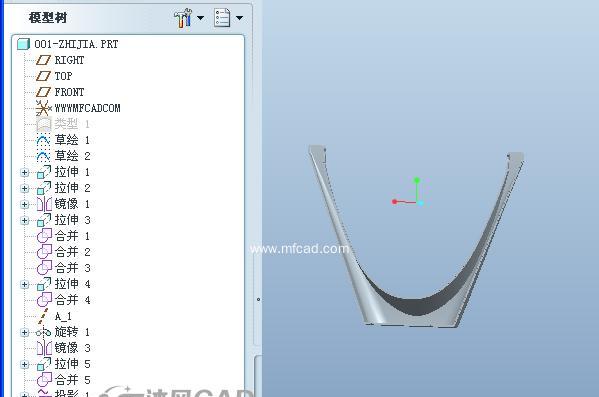Open dropdown arrow beside show list icon
This screenshot has width=599, height=397.
240,18
